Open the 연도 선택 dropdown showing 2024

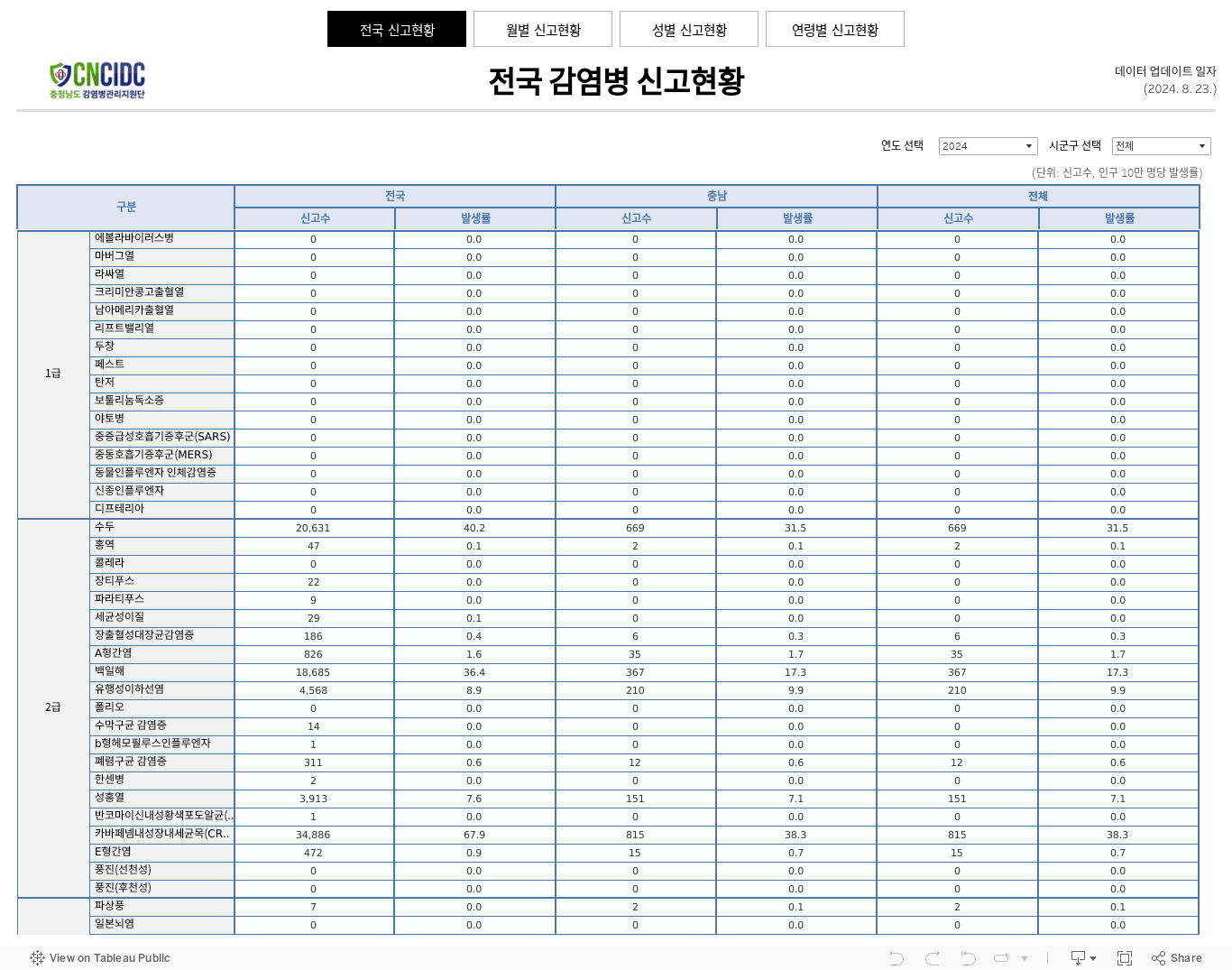pos(988,146)
